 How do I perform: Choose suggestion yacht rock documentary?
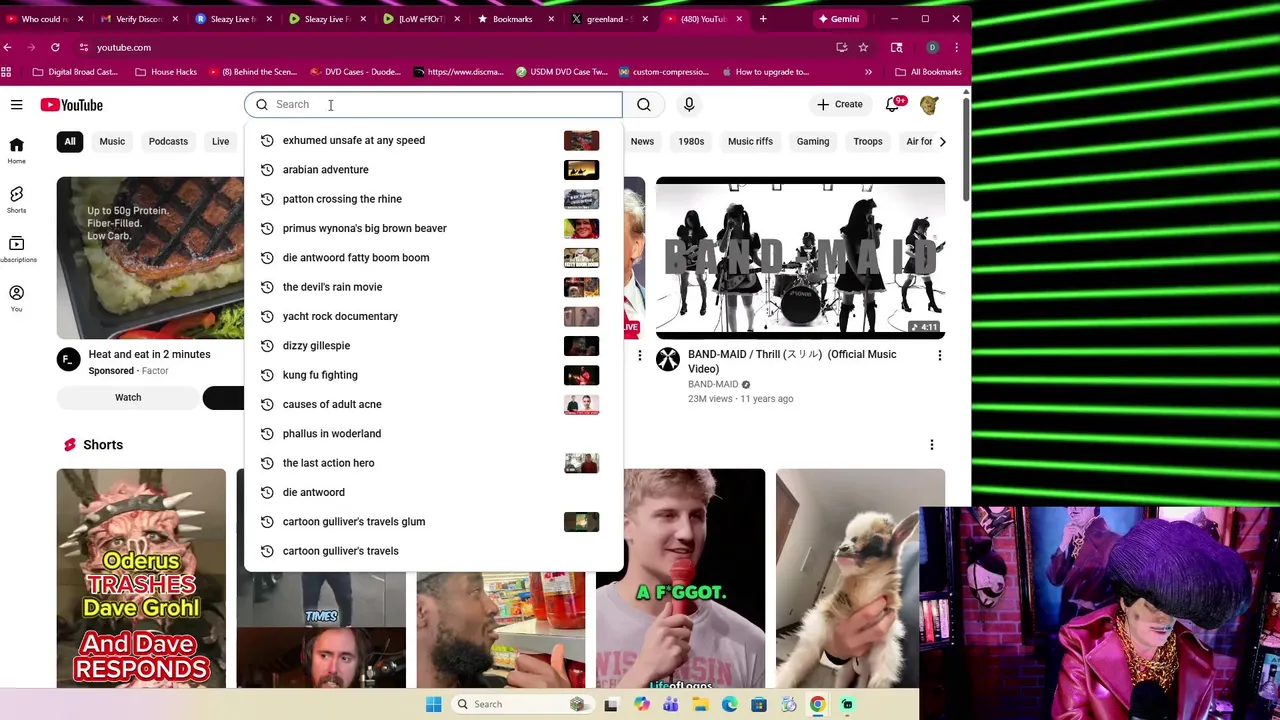(433, 316)
